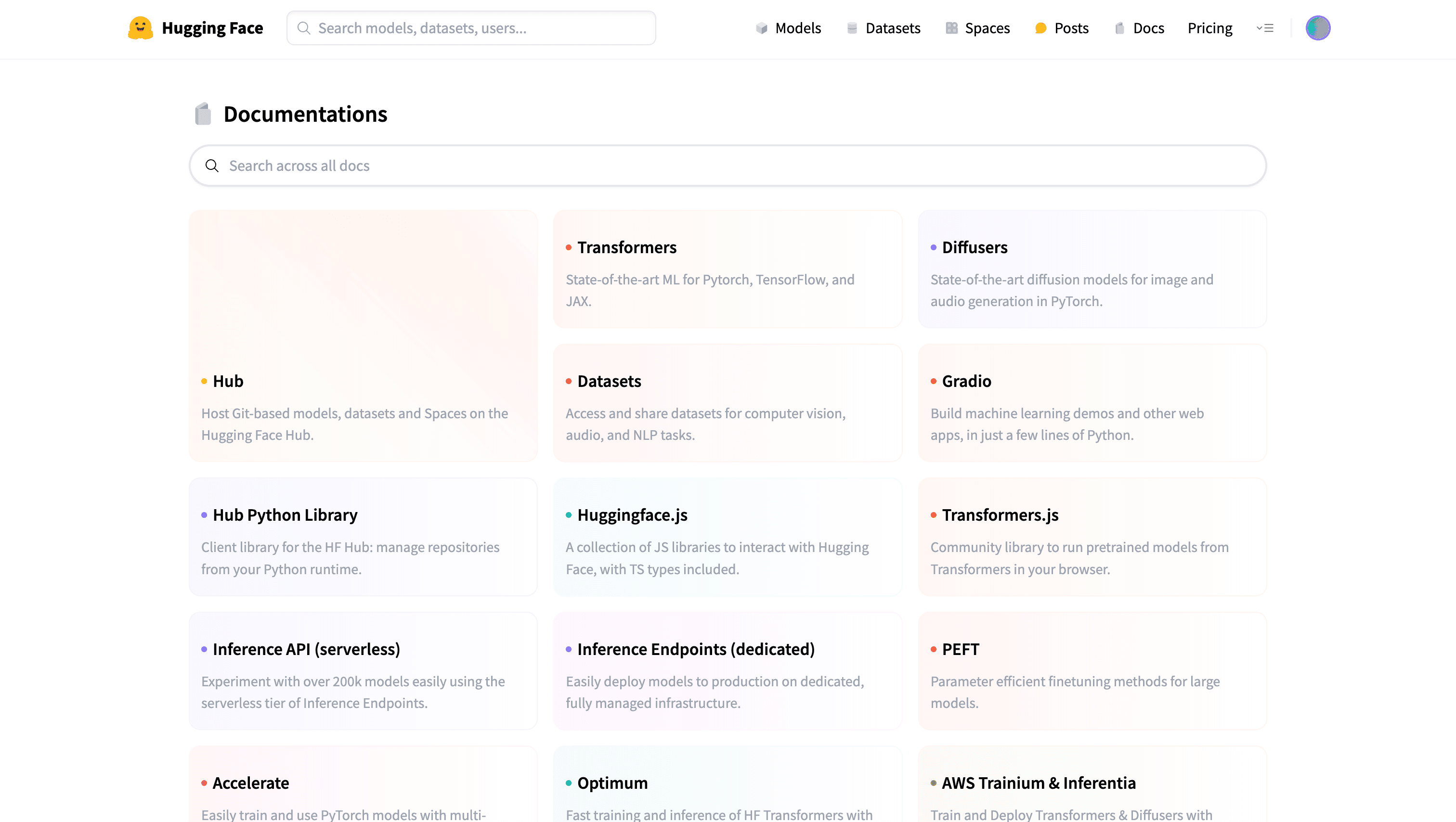The height and width of the screenshot is (822, 1456).
Task: Open the Inference API (serverless) card
Action: 363,670
